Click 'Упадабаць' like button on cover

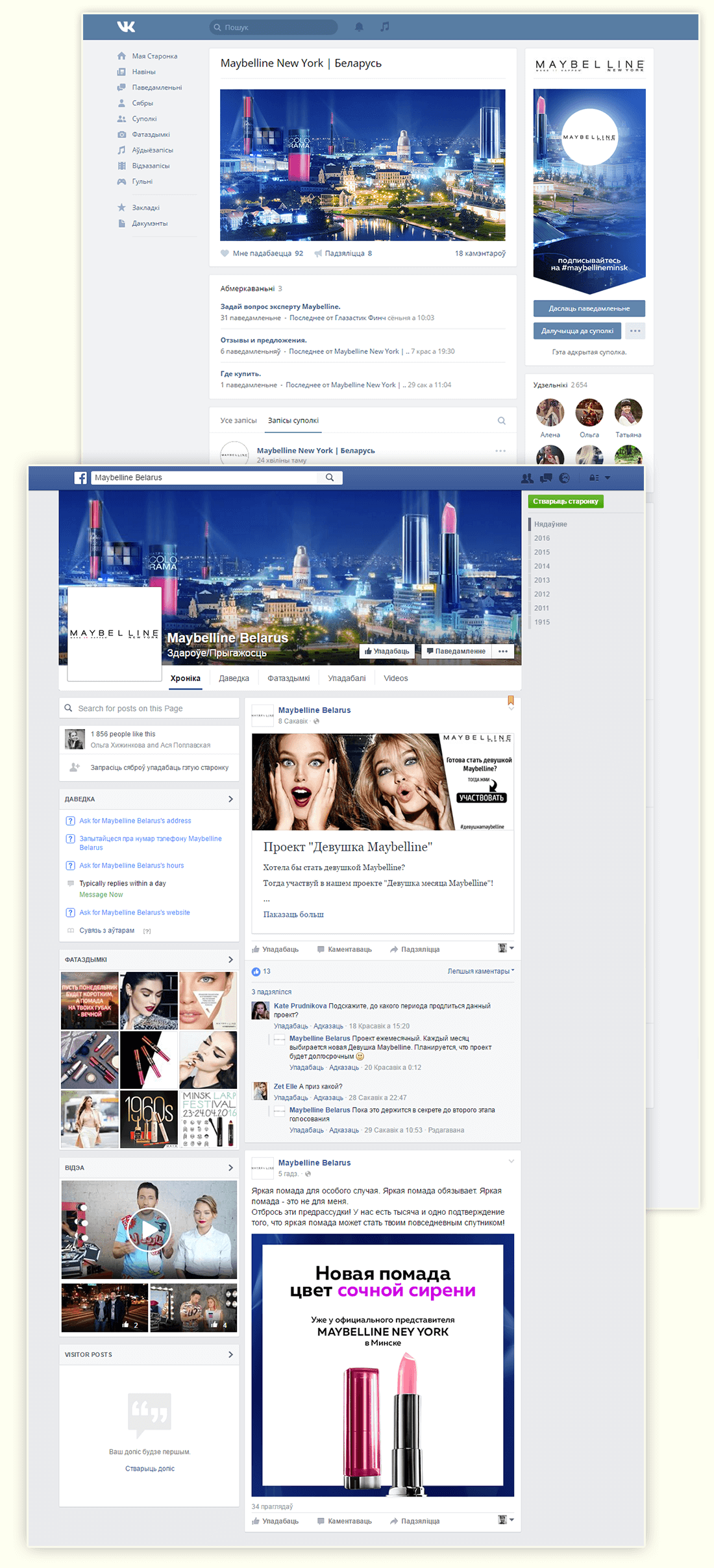point(387,651)
